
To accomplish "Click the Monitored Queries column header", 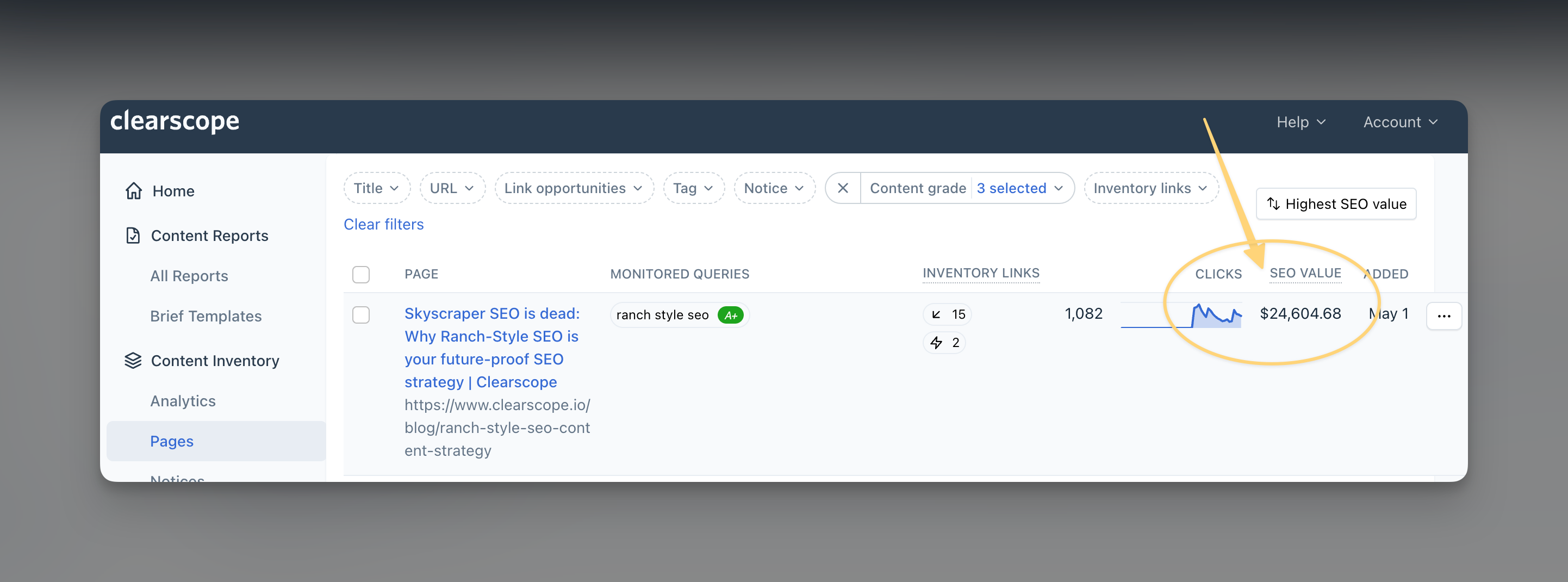I will [x=679, y=275].
